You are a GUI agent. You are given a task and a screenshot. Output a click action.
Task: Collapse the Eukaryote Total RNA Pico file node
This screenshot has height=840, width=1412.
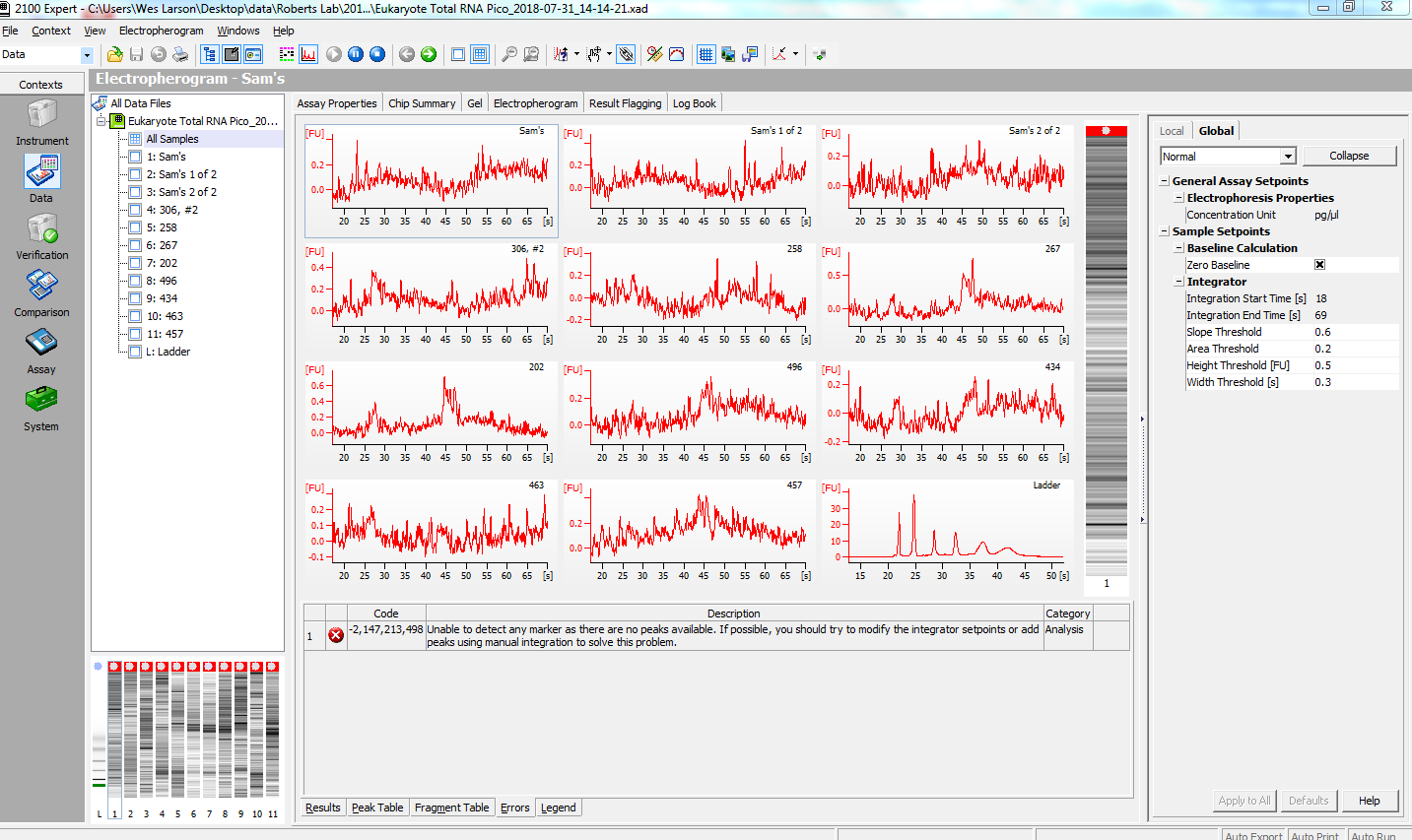coord(101,121)
